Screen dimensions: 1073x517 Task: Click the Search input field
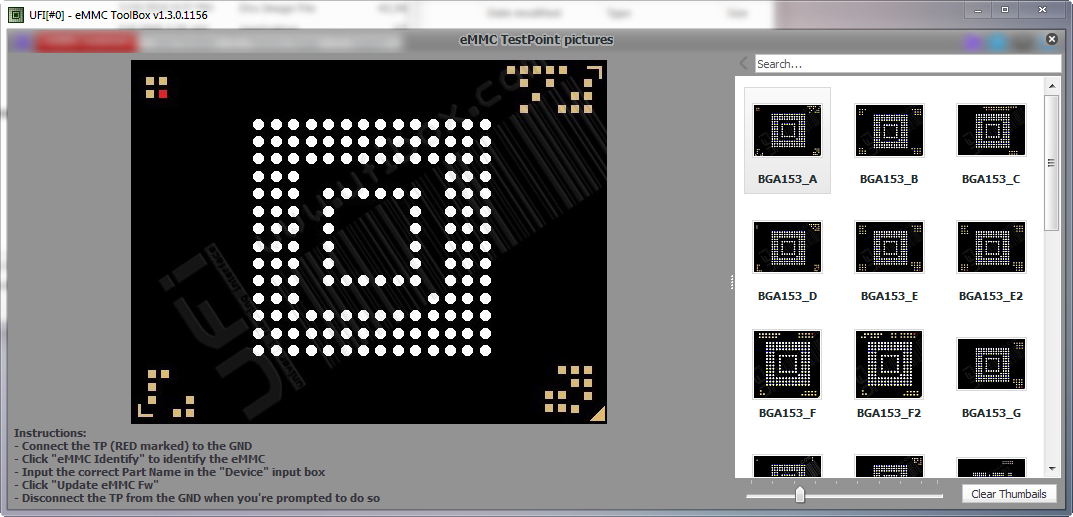pos(908,64)
